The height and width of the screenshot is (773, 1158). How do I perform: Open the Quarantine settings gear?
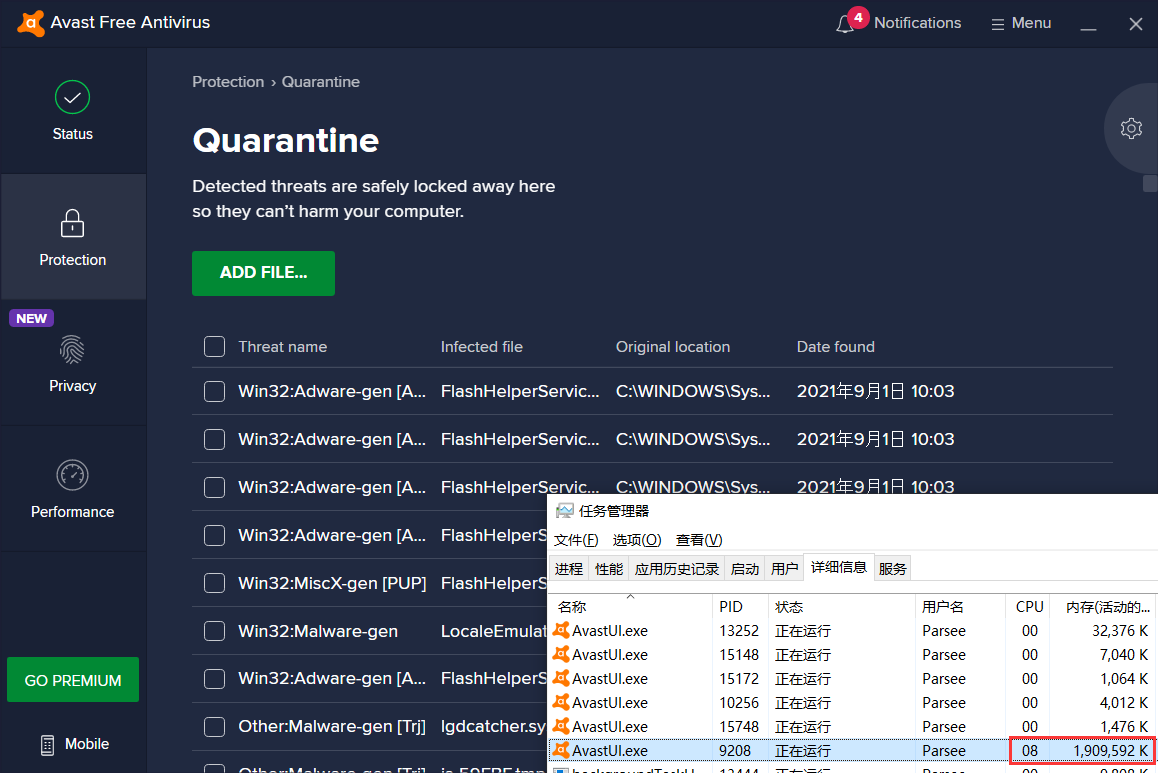pos(1131,128)
